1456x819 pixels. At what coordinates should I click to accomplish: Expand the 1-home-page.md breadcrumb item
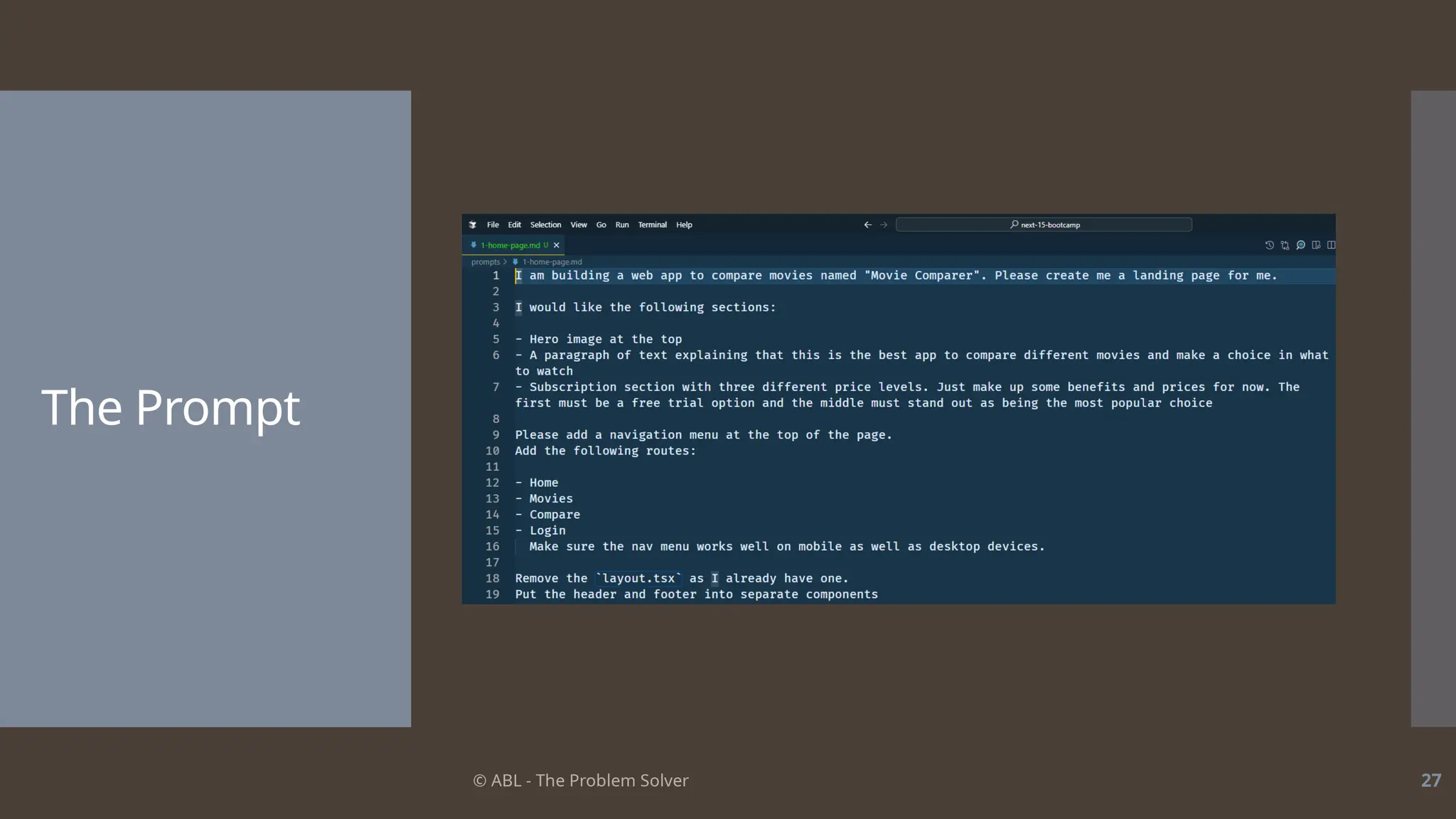(x=552, y=262)
